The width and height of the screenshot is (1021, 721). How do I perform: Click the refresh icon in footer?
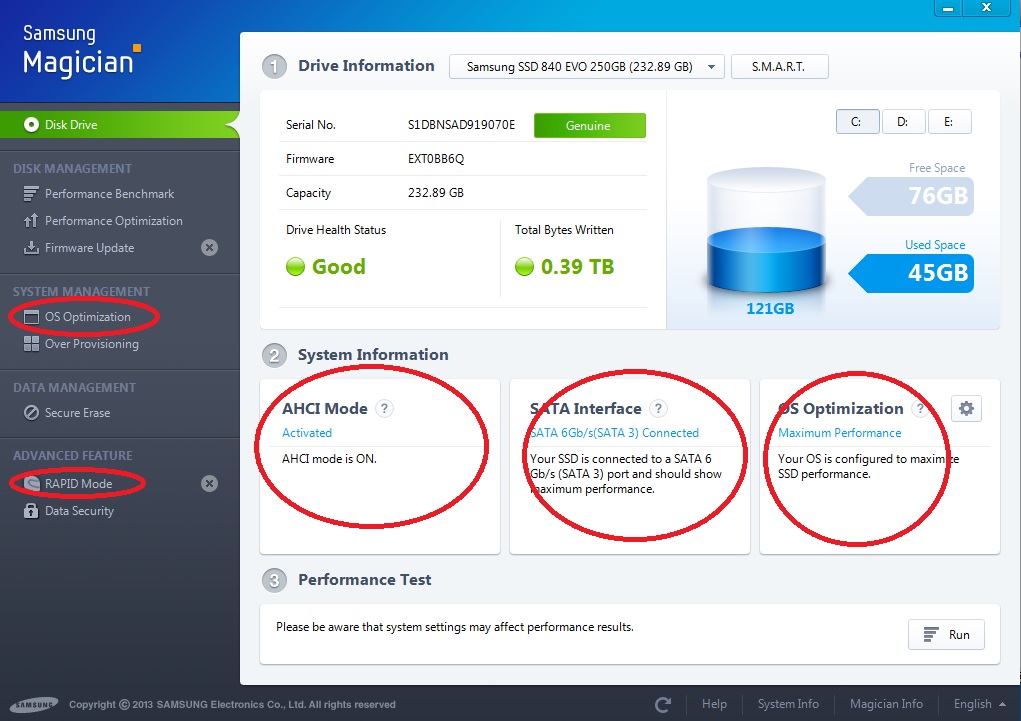click(662, 704)
